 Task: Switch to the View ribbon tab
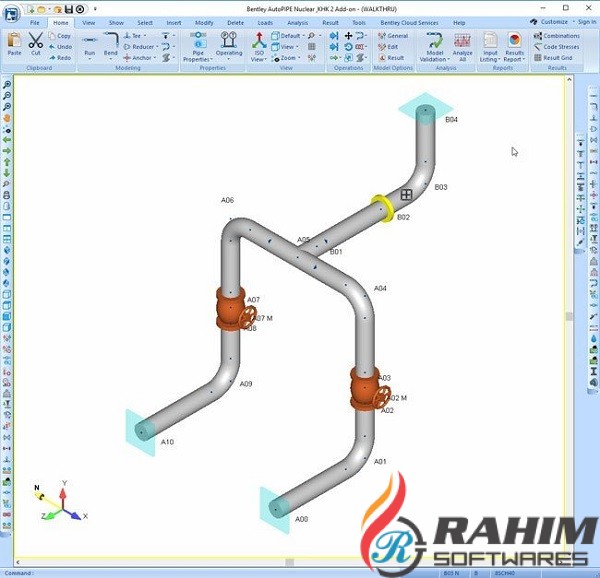tap(88, 23)
